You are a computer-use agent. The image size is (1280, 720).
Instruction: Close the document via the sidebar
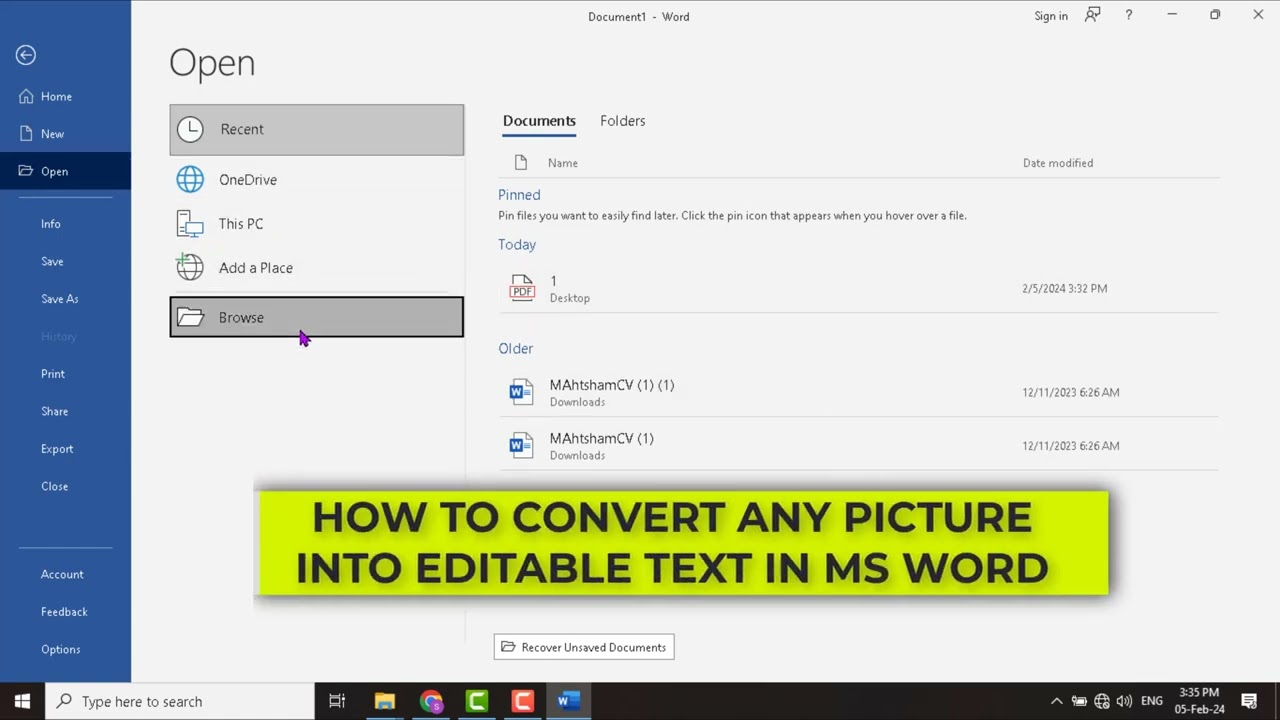(65, 486)
